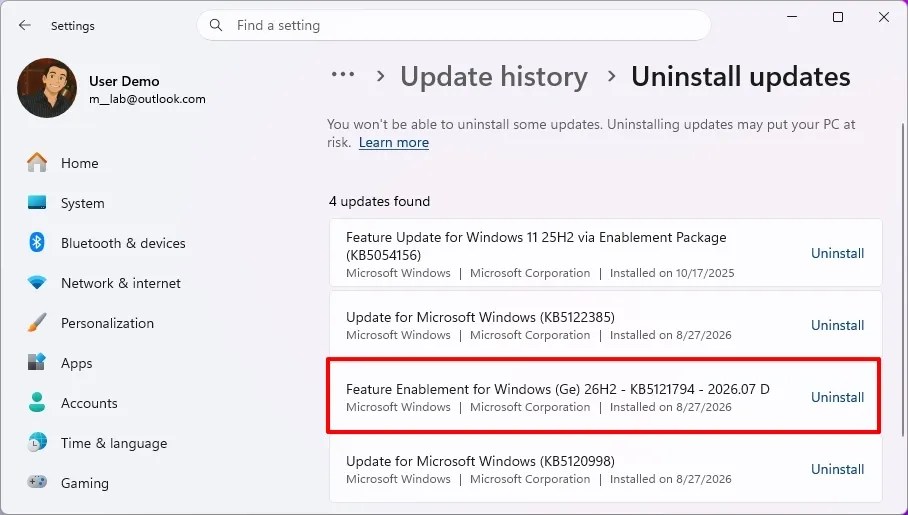Viewport: 908px width, 515px height.
Task: Maximize the Settings window
Action: (837, 17)
